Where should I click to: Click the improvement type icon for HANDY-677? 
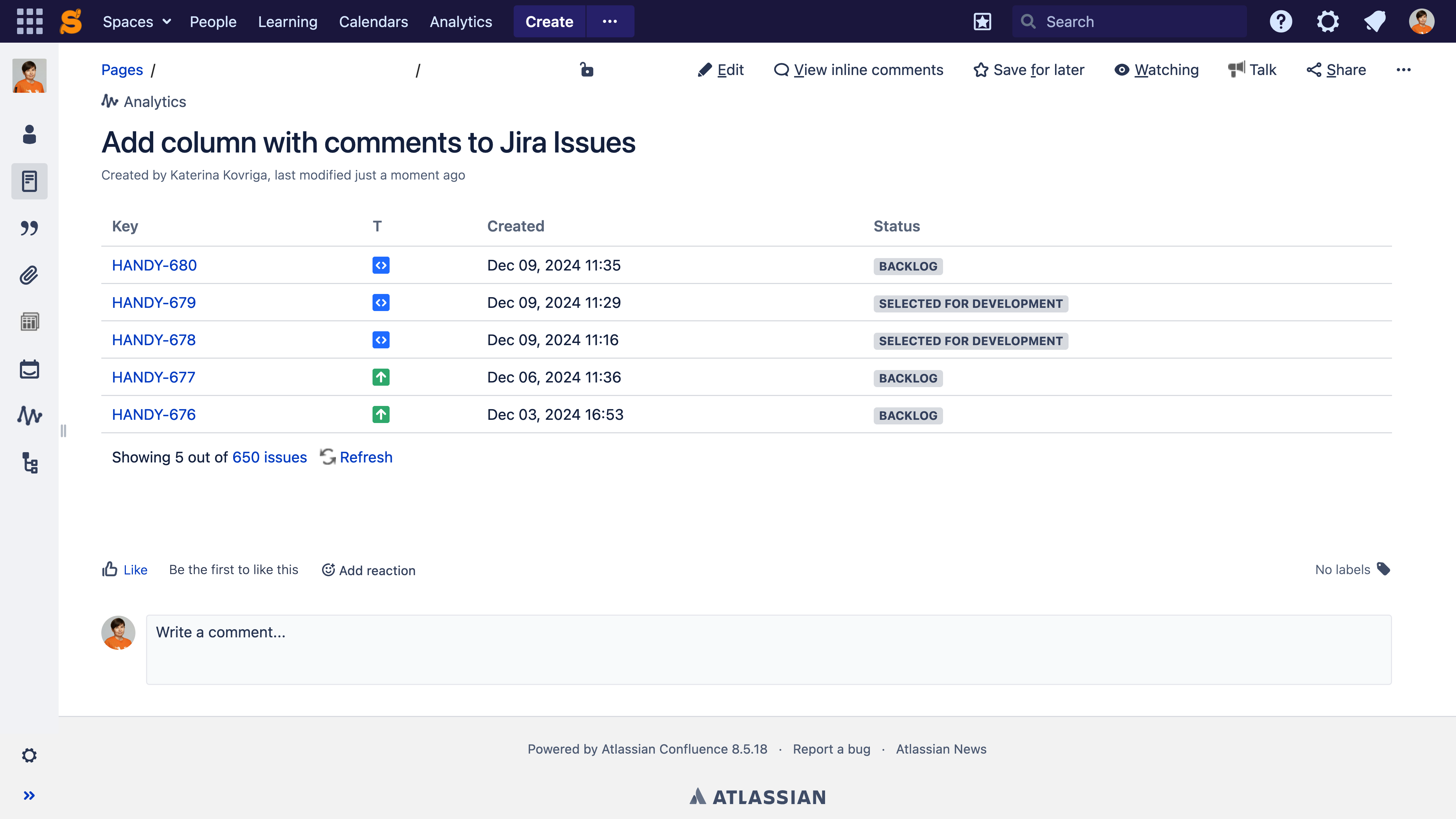pos(381,377)
